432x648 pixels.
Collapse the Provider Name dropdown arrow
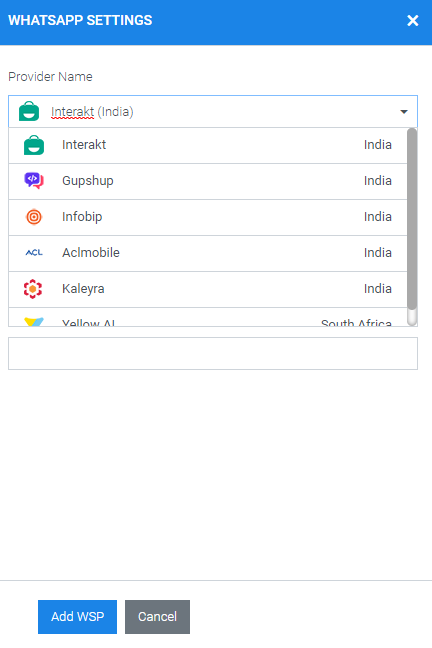pyautogui.click(x=404, y=112)
